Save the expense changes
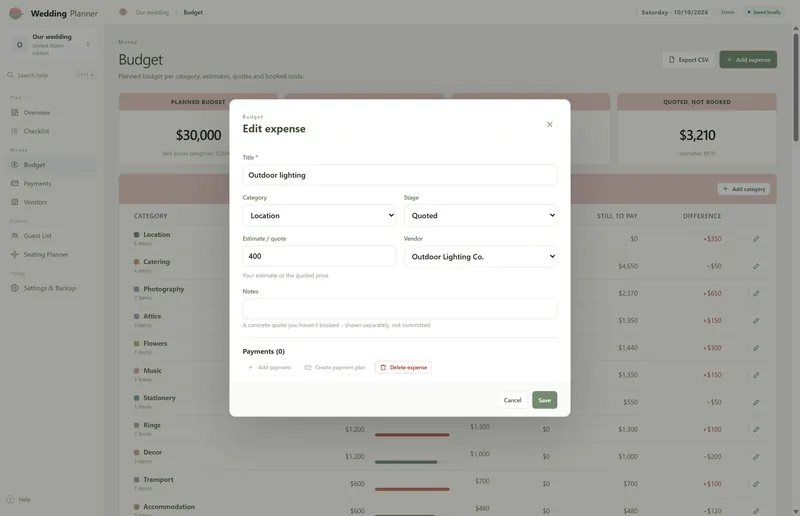Viewport: 800px width, 516px height. coord(544,400)
